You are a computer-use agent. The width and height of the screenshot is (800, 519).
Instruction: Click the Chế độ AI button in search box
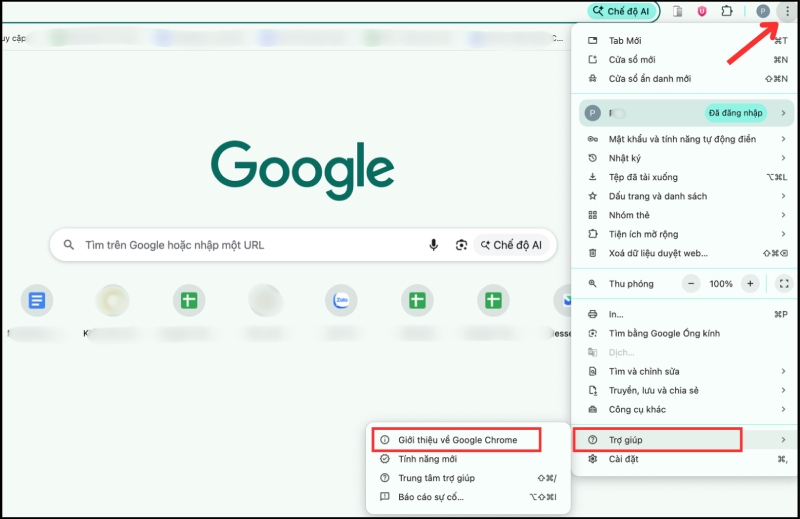pos(511,245)
